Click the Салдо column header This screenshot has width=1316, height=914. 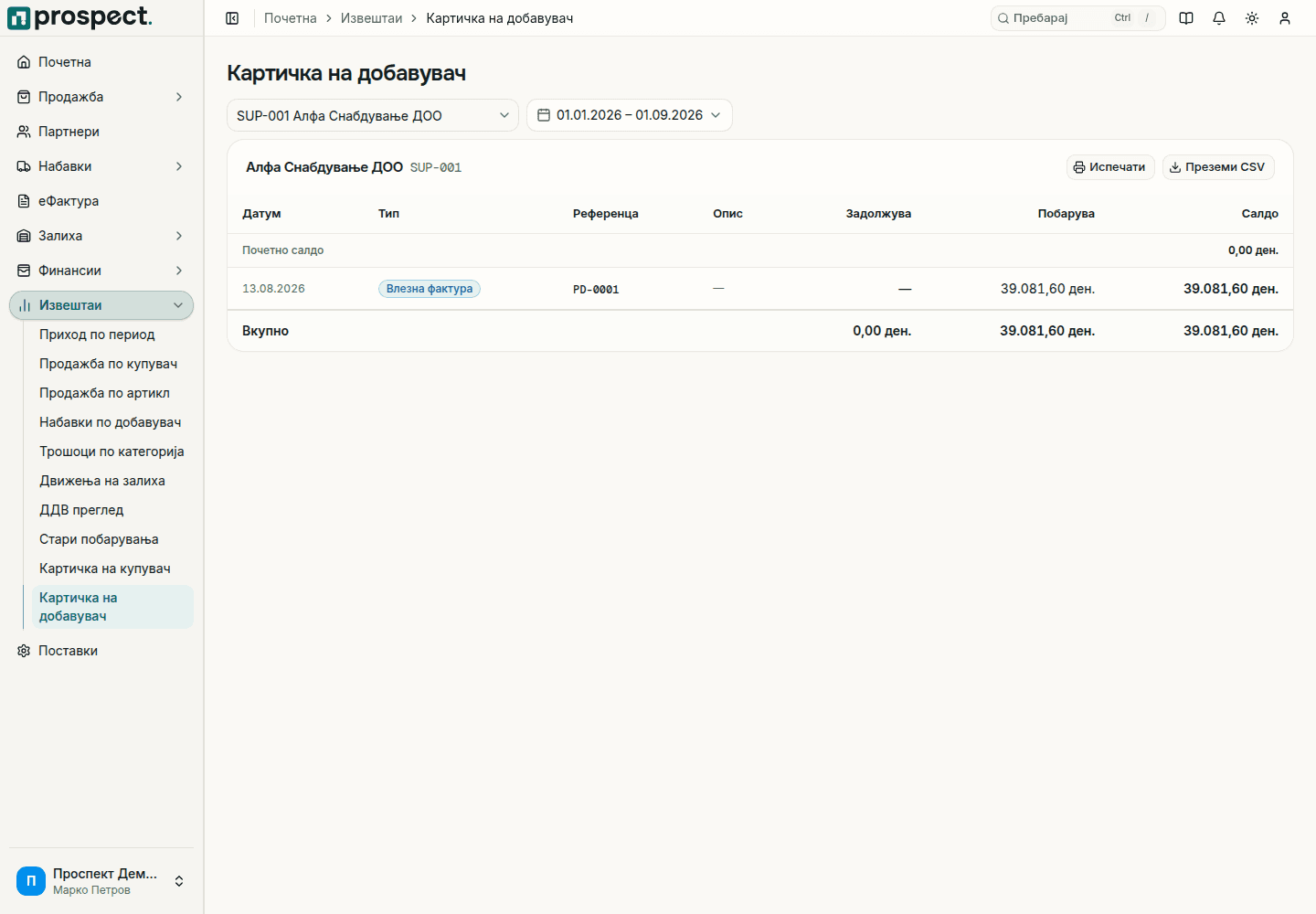(x=1259, y=214)
